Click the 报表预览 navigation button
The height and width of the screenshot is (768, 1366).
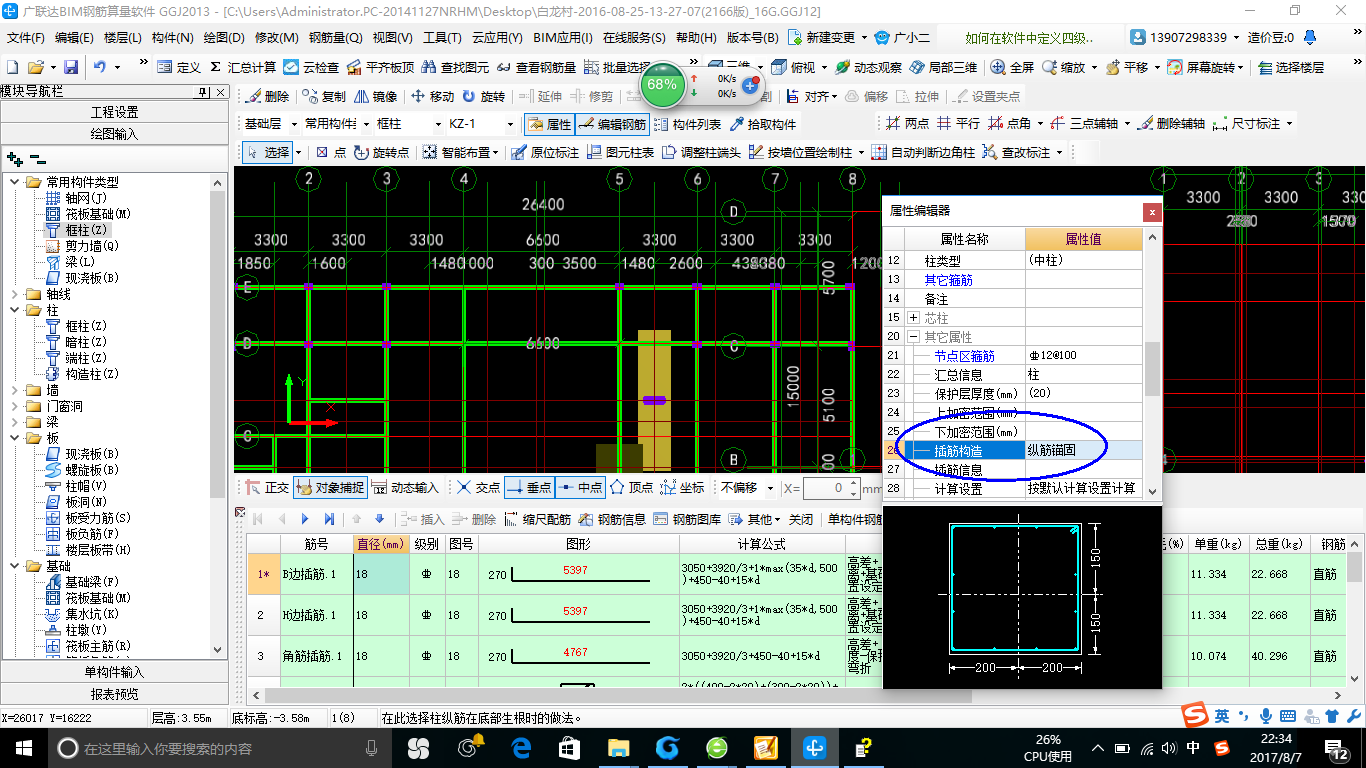[x=114, y=694]
